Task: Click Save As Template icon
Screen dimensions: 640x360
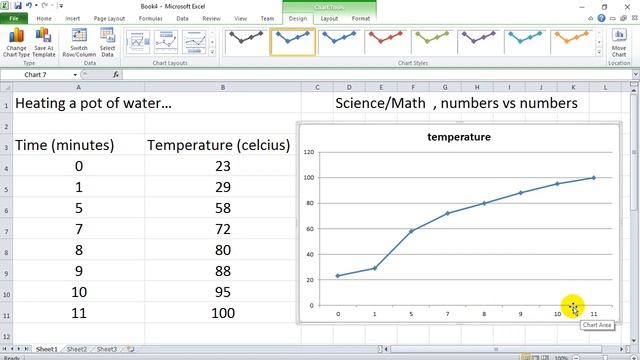Action: 44,42
